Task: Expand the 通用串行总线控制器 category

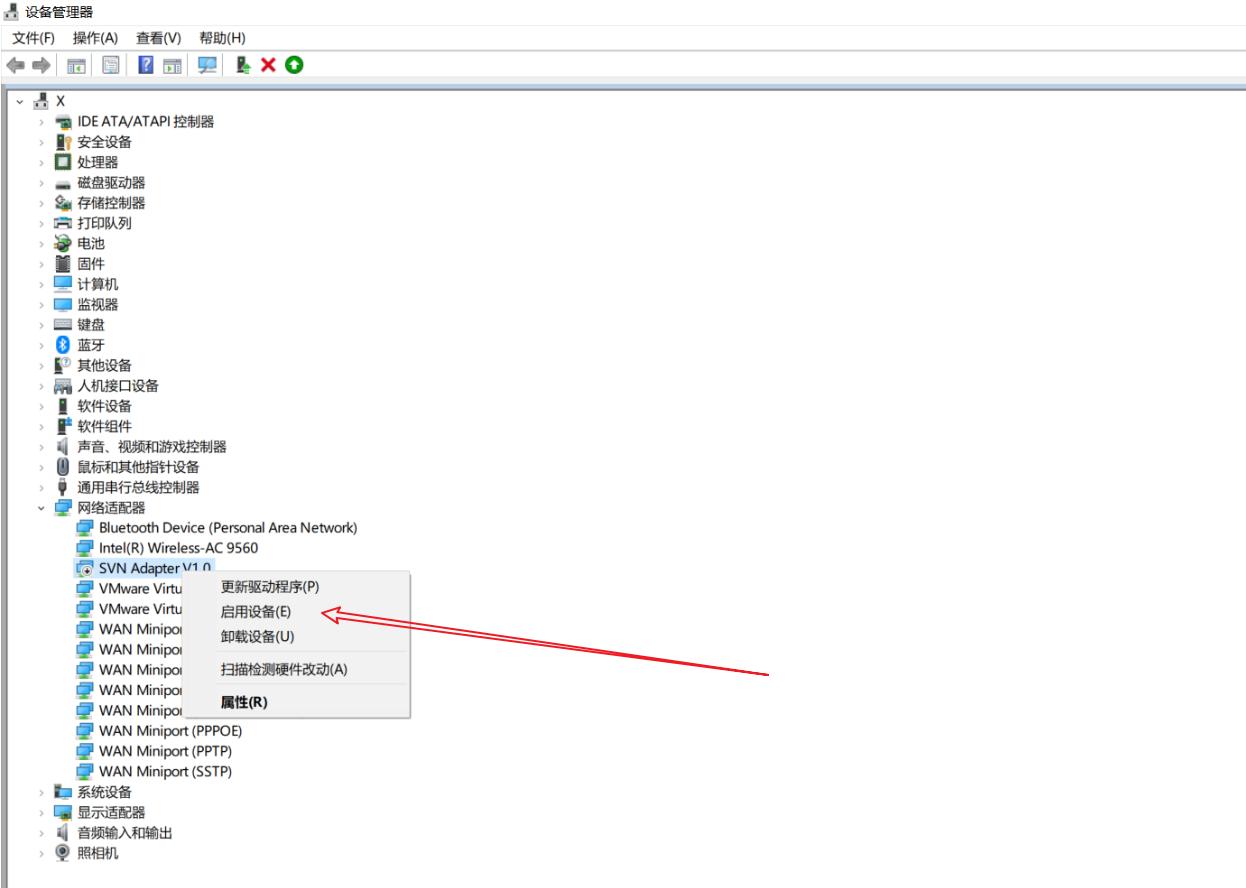Action: pos(41,487)
